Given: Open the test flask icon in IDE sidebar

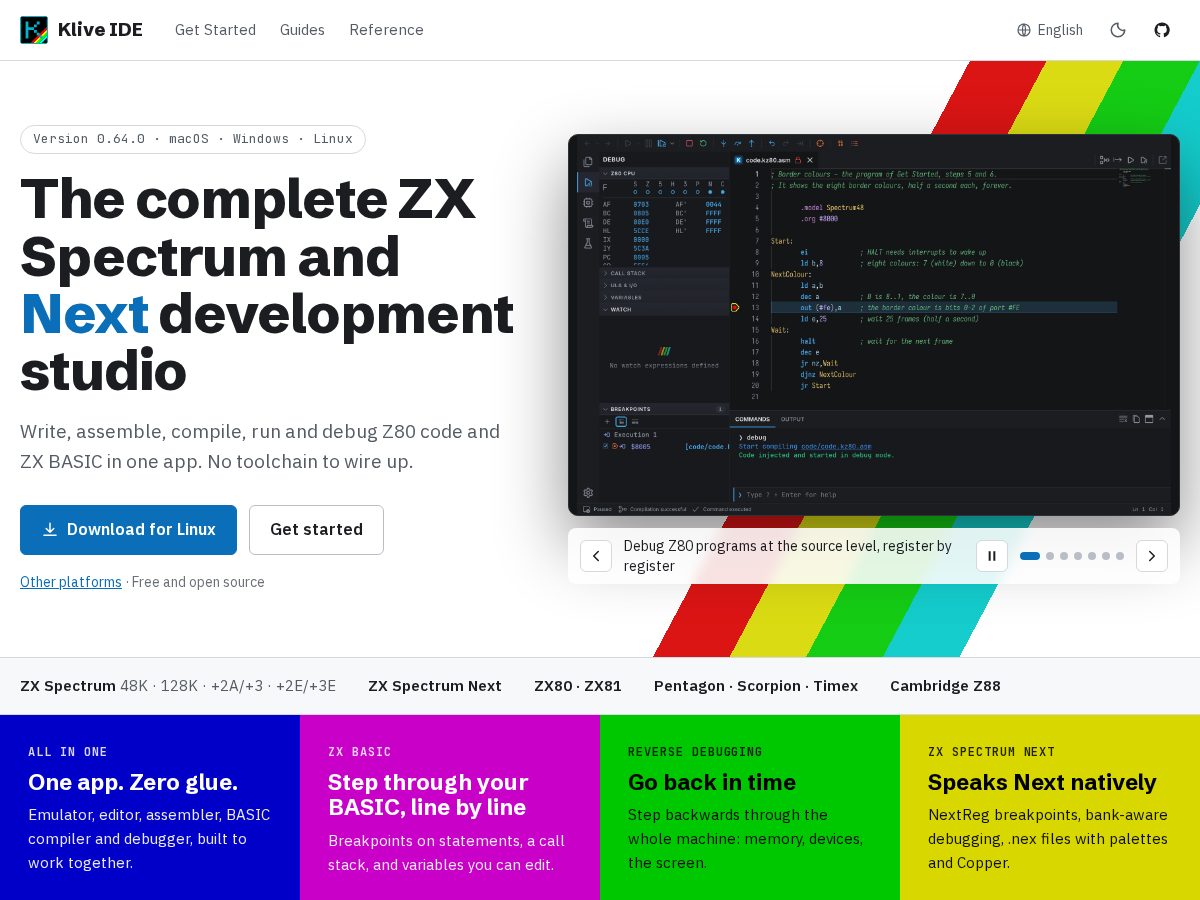Looking at the screenshot, I should click(588, 243).
